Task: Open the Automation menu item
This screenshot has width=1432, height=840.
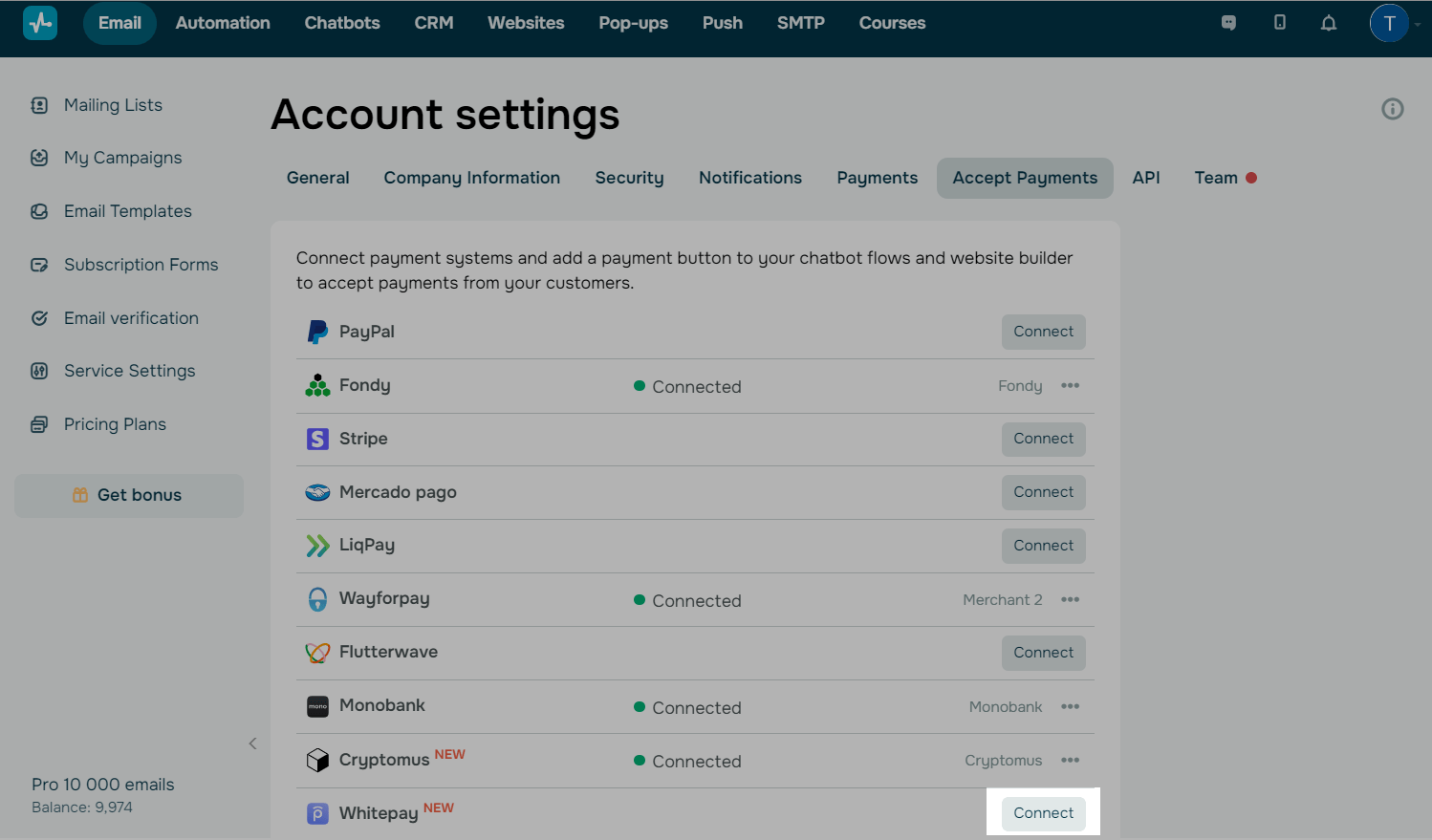Action: pyautogui.click(x=223, y=23)
